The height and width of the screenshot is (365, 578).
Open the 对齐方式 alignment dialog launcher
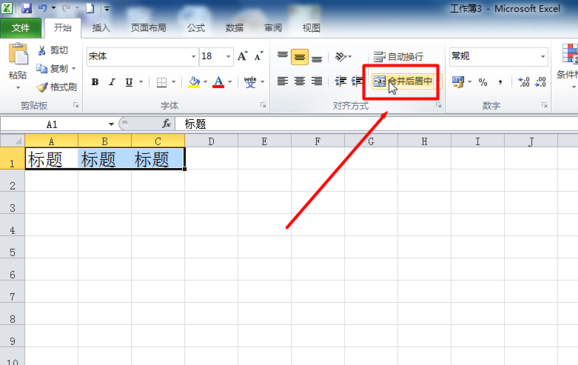[x=439, y=105]
